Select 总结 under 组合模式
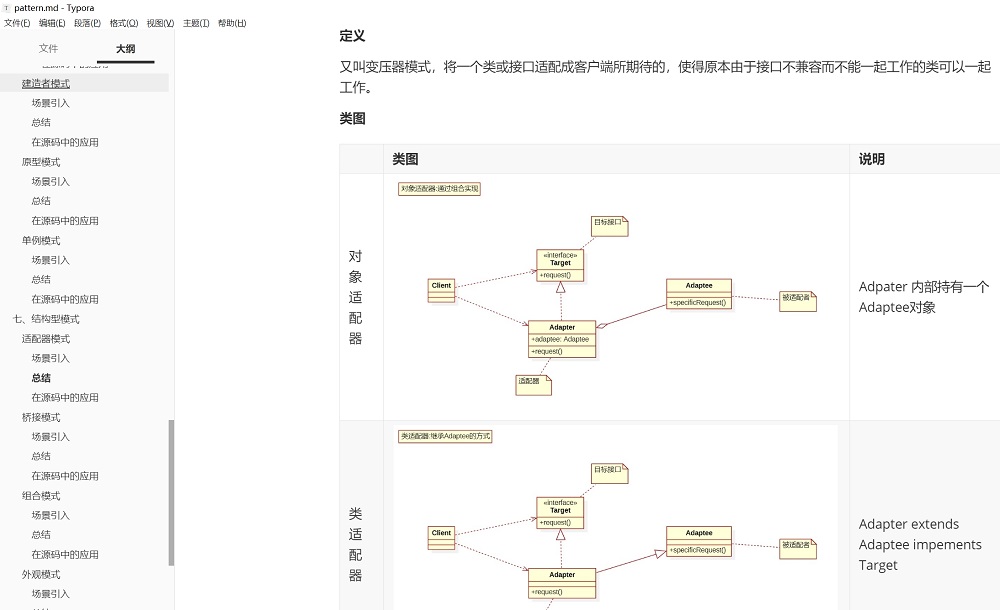The image size is (1000, 610). tap(41, 535)
